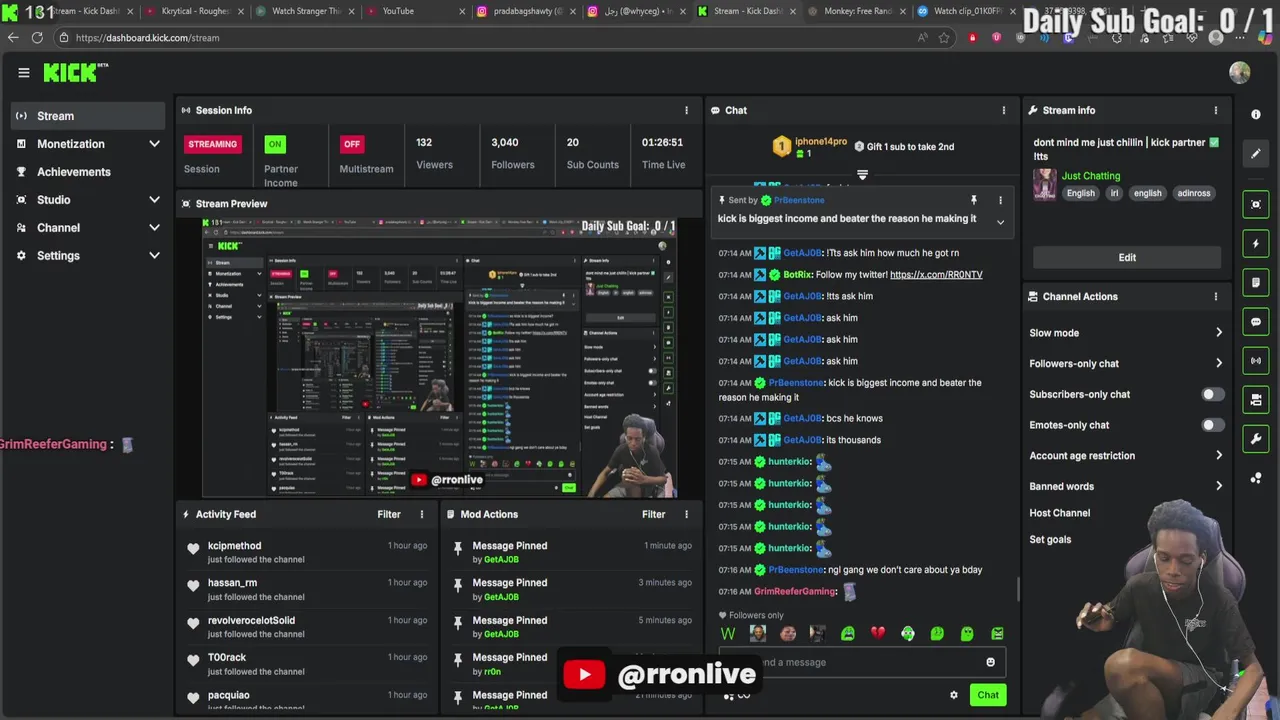Image resolution: width=1280 pixels, height=720 pixels.
Task: Click the pencil edit icon in right sidebar
Action: (x=1256, y=154)
